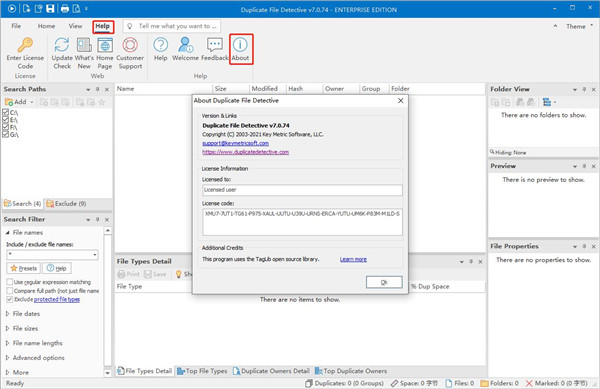Click the Help button in Search Filter
Image resolution: width=600 pixels, height=389 pixels.
(x=57, y=268)
